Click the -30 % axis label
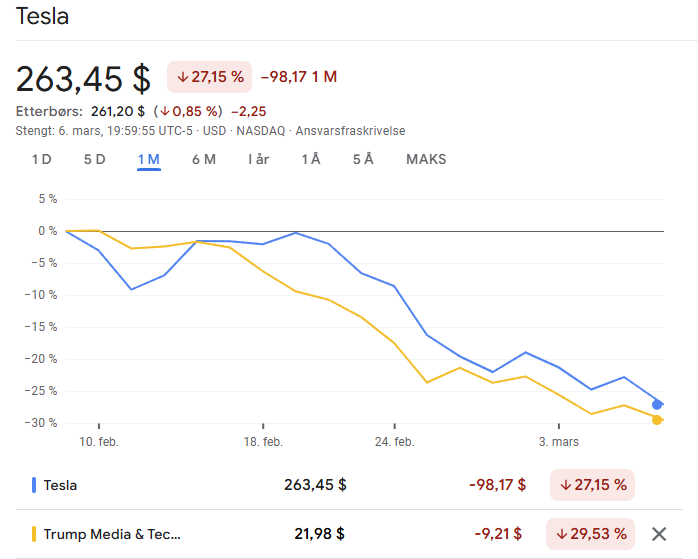The height and width of the screenshot is (559, 698). click(x=41, y=423)
